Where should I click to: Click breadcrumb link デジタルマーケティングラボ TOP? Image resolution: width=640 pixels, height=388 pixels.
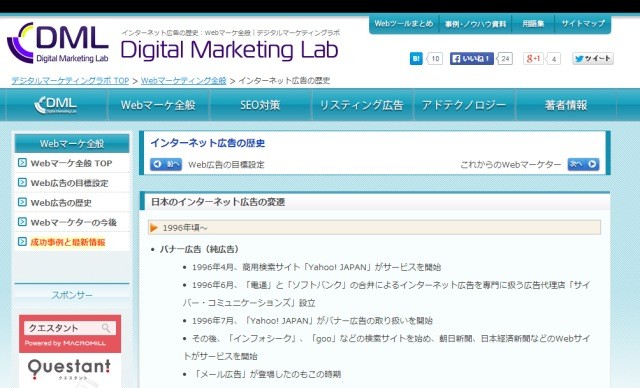[x=70, y=81]
